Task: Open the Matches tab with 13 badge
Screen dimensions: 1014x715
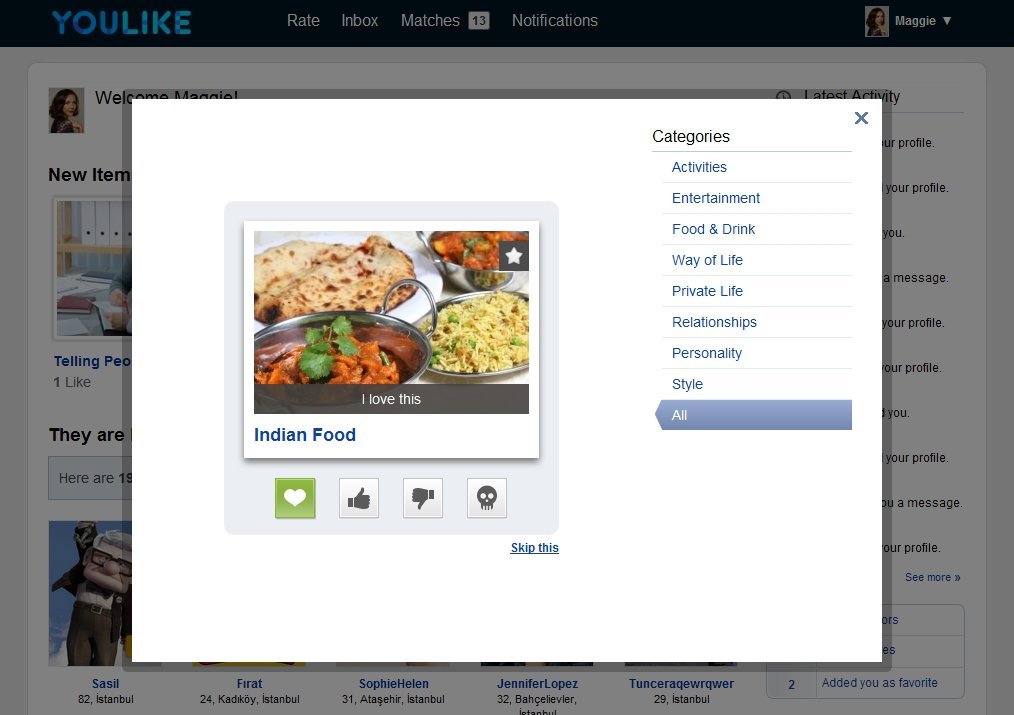Action: (444, 21)
